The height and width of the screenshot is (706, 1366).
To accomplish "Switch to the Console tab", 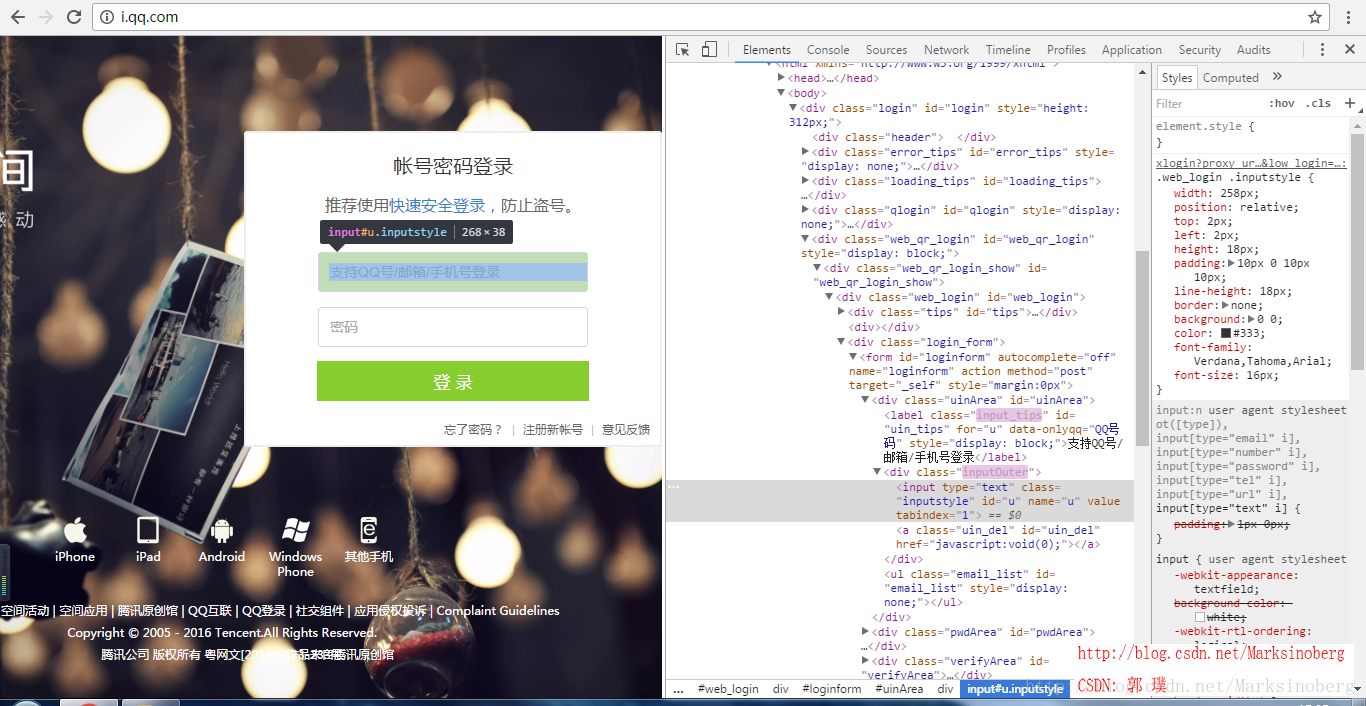I will [x=828, y=50].
